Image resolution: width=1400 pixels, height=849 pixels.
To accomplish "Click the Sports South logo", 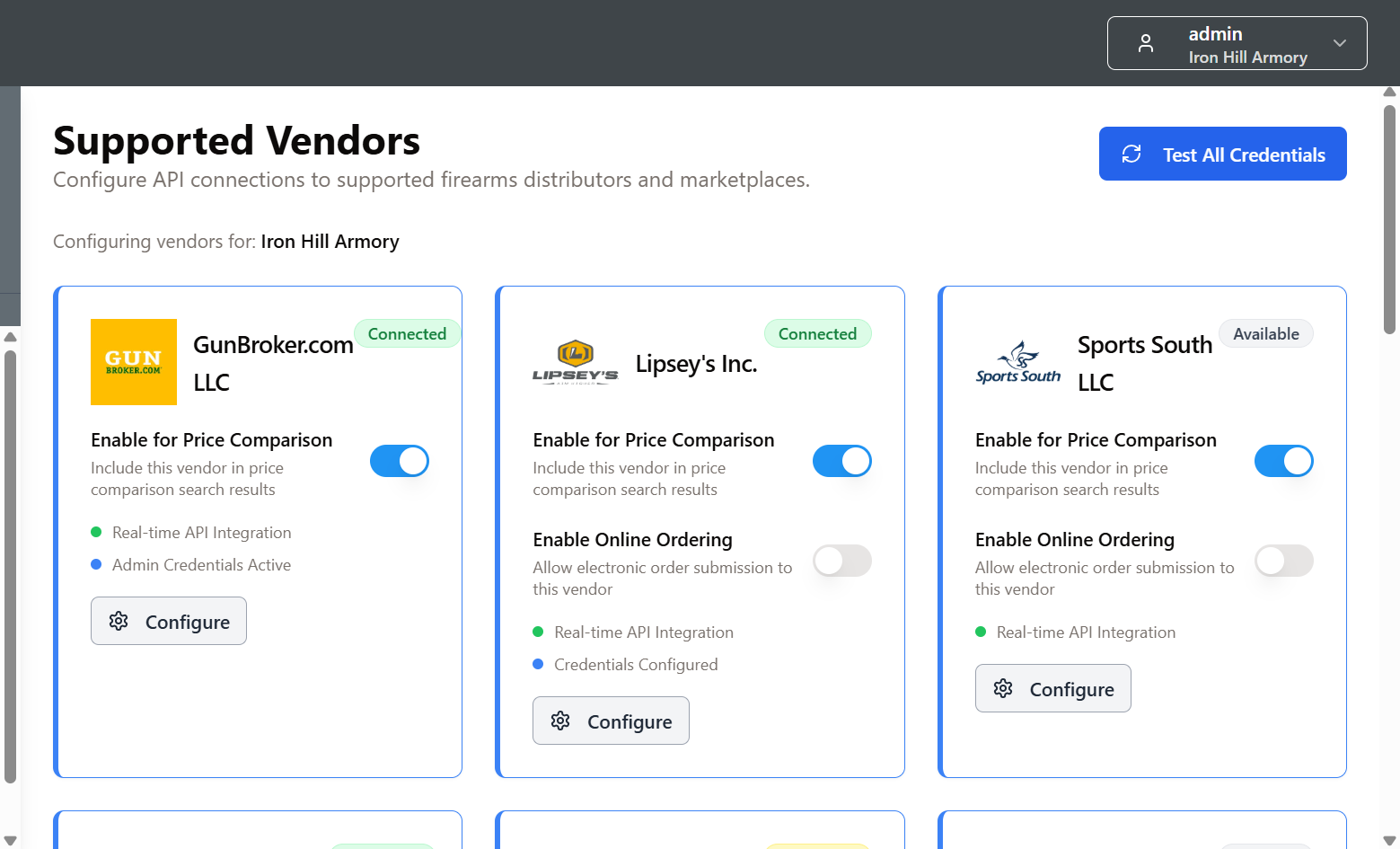I will tap(1018, 362).
